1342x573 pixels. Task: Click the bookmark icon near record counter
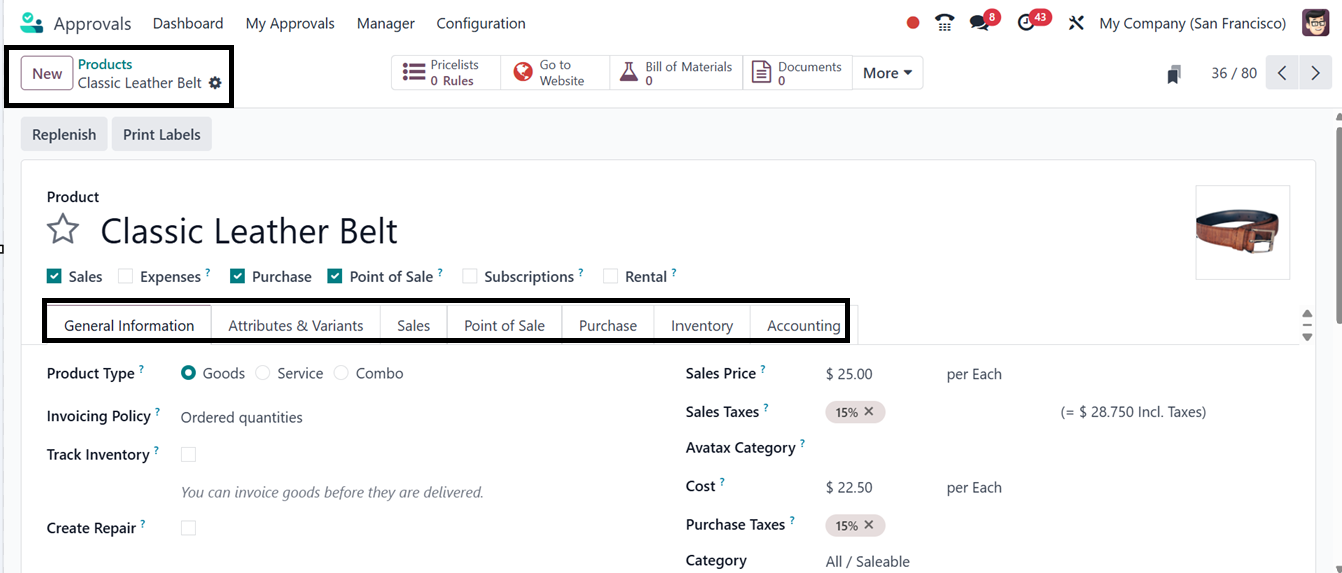(x=1174, y=74)
